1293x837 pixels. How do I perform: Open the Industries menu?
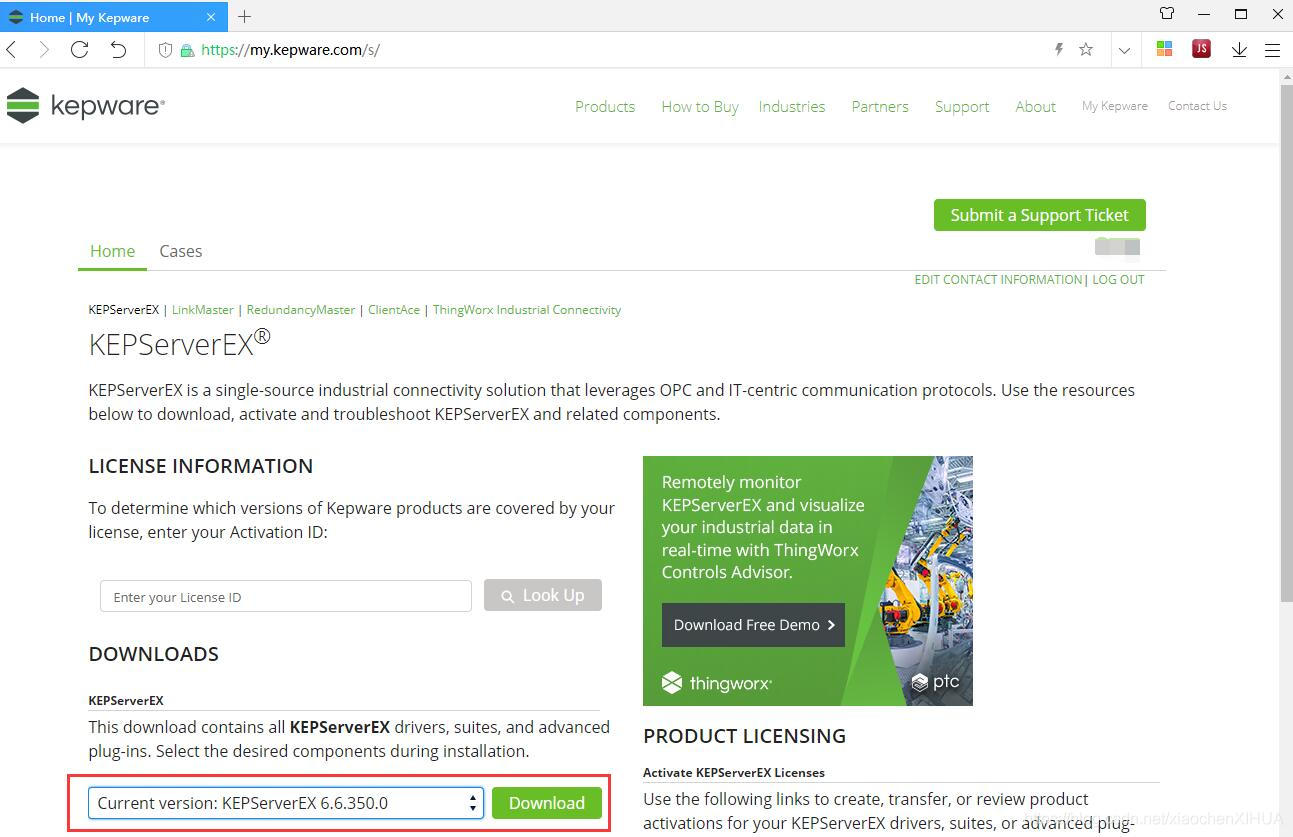tap(792, 106)
